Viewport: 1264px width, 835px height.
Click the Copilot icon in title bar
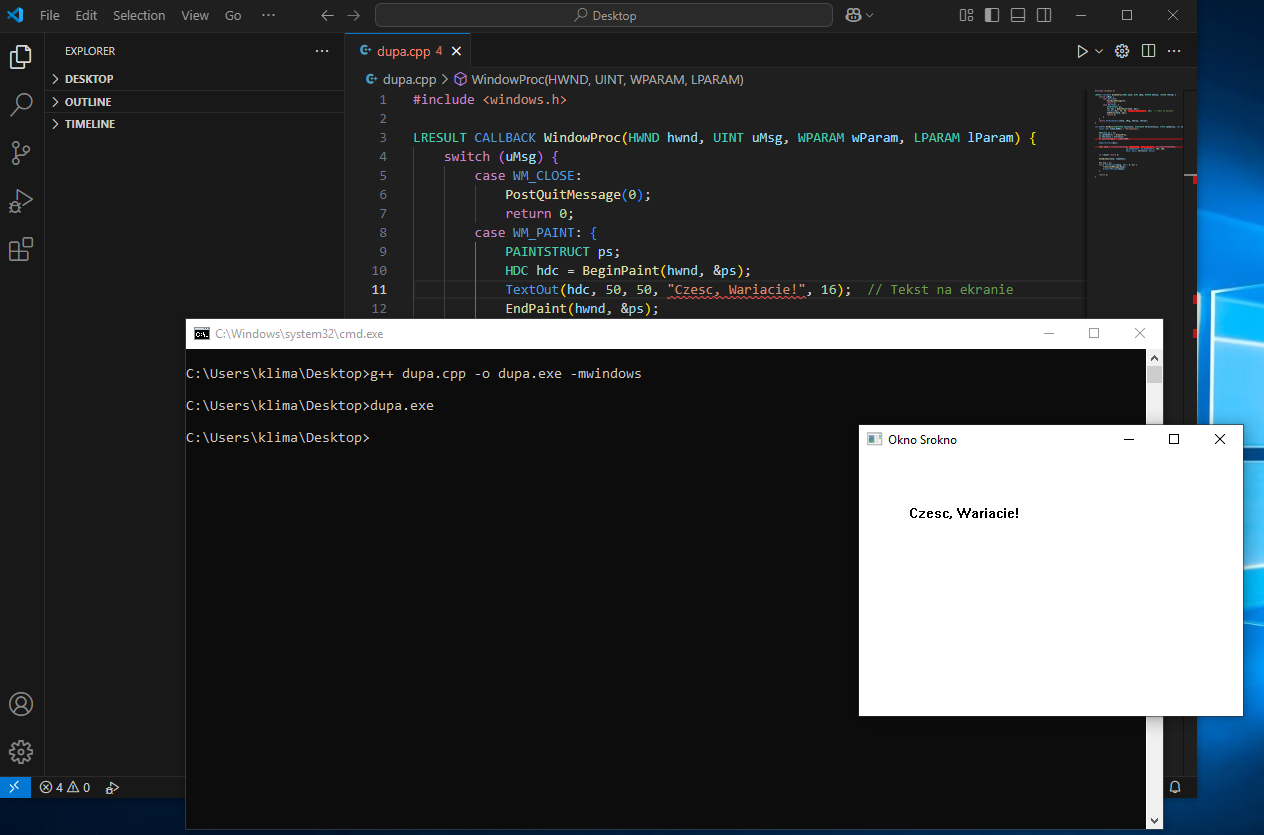[x=853, y=15]
